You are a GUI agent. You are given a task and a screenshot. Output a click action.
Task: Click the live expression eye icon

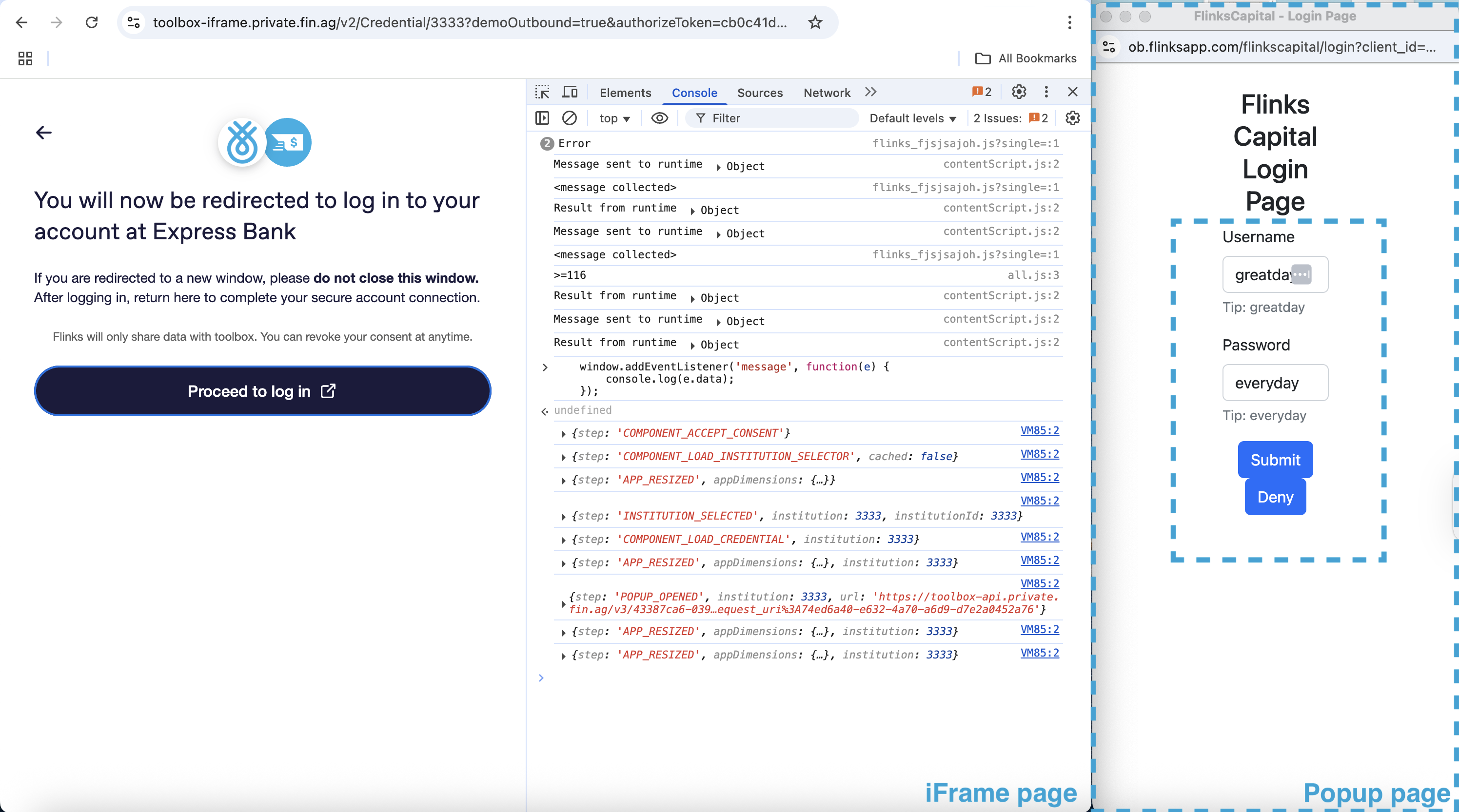(x=659, y=118)
